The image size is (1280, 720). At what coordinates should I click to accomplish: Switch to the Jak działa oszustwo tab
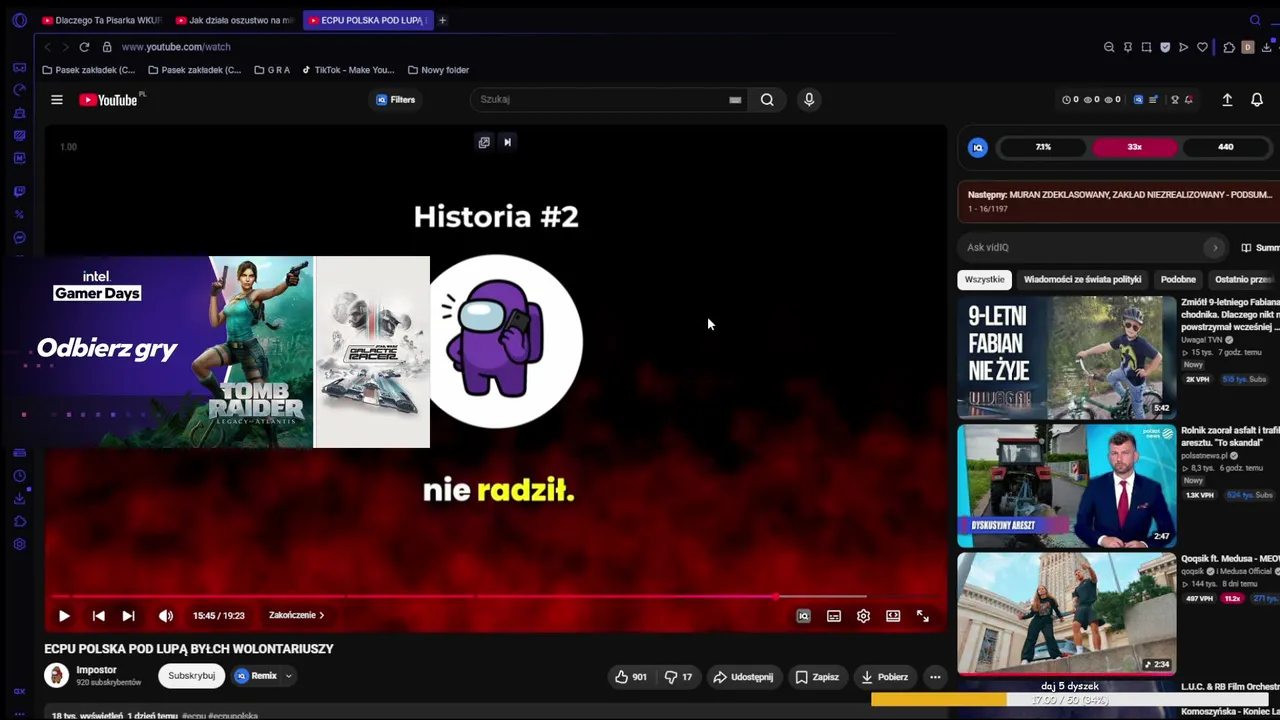tap(234, 20)
